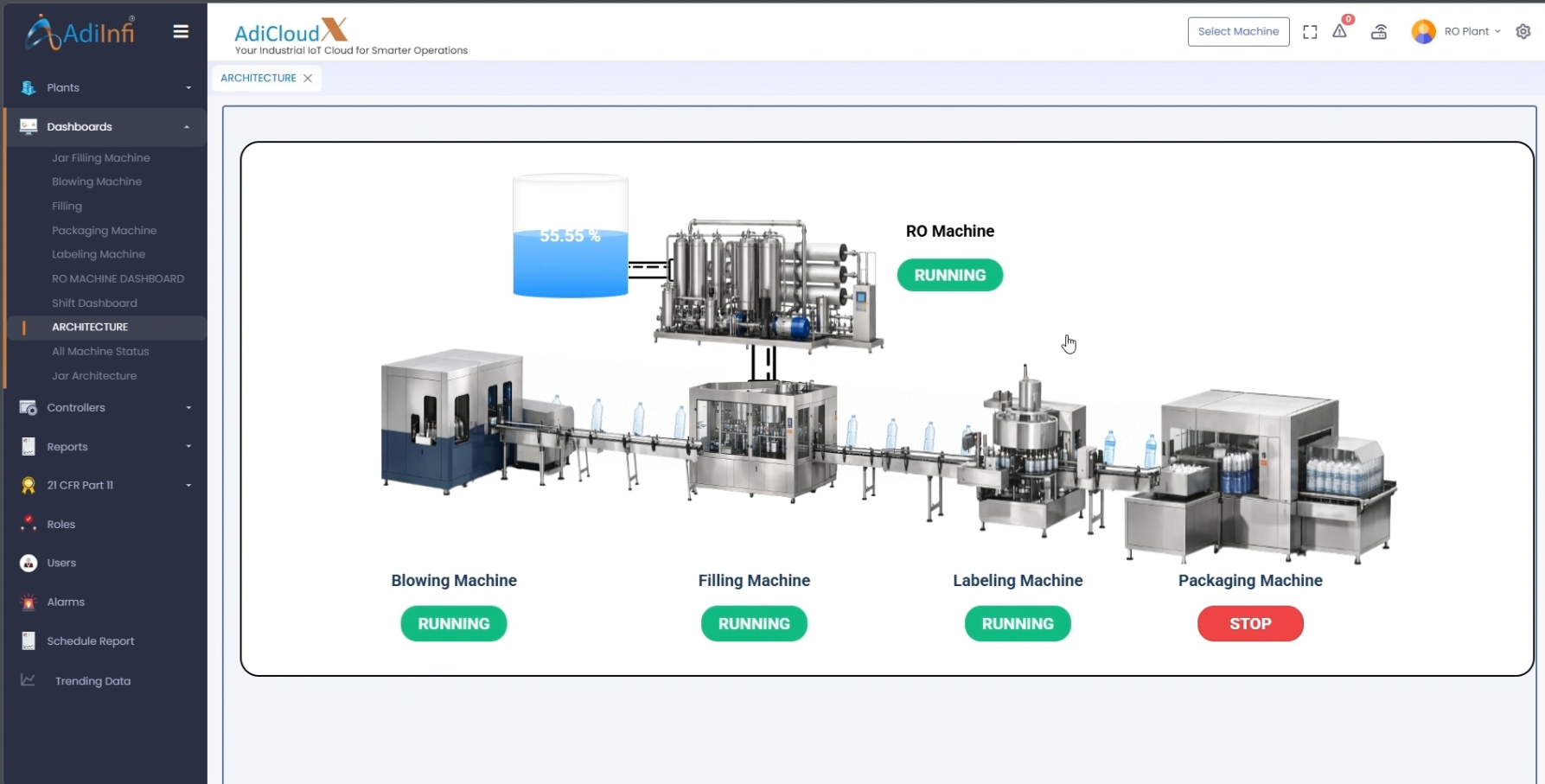The width and height of the screenshot is (1545, 784).
Task: Click the Select Machine button
Action: (1238, 32)
